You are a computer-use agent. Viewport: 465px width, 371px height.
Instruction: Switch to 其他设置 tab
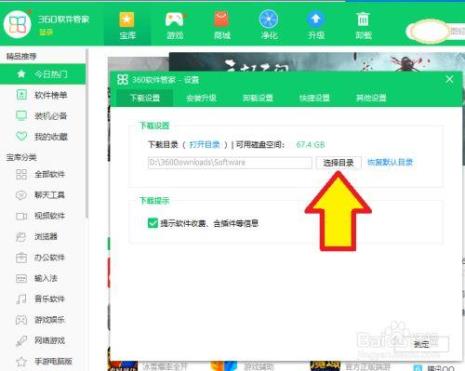(x=371, y=98)
